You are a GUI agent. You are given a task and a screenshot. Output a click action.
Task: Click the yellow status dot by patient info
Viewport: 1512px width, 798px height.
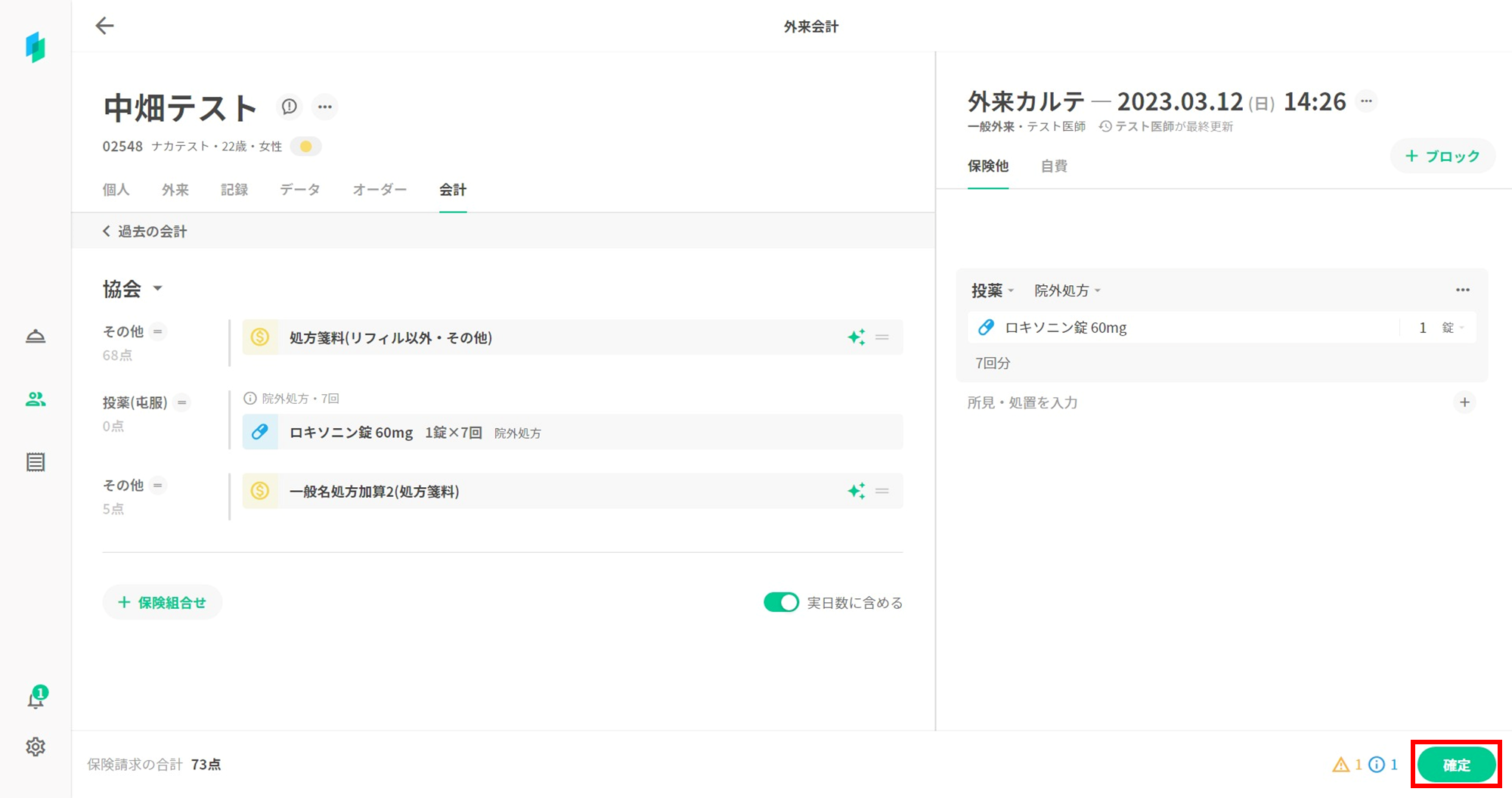pyautogui.click(x=306, y=146)
